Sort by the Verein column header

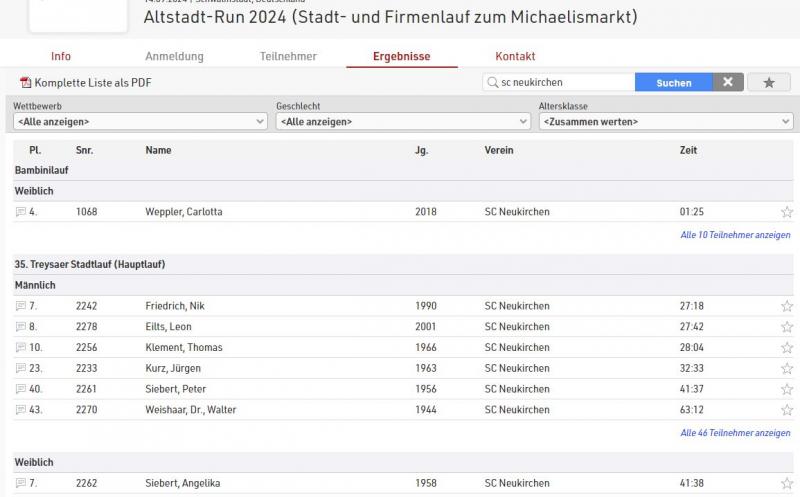pyautogui.click(x=499, y=150)
